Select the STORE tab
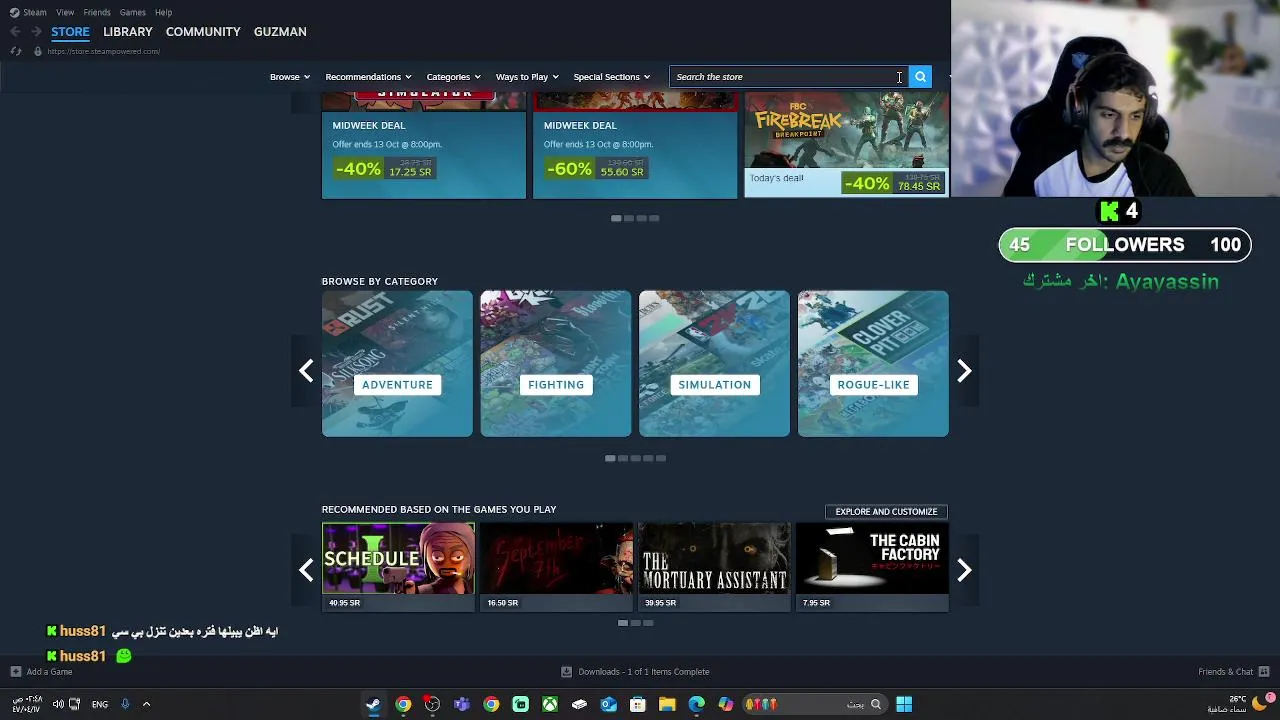1280x720 pixels. (x=70, y=32)
